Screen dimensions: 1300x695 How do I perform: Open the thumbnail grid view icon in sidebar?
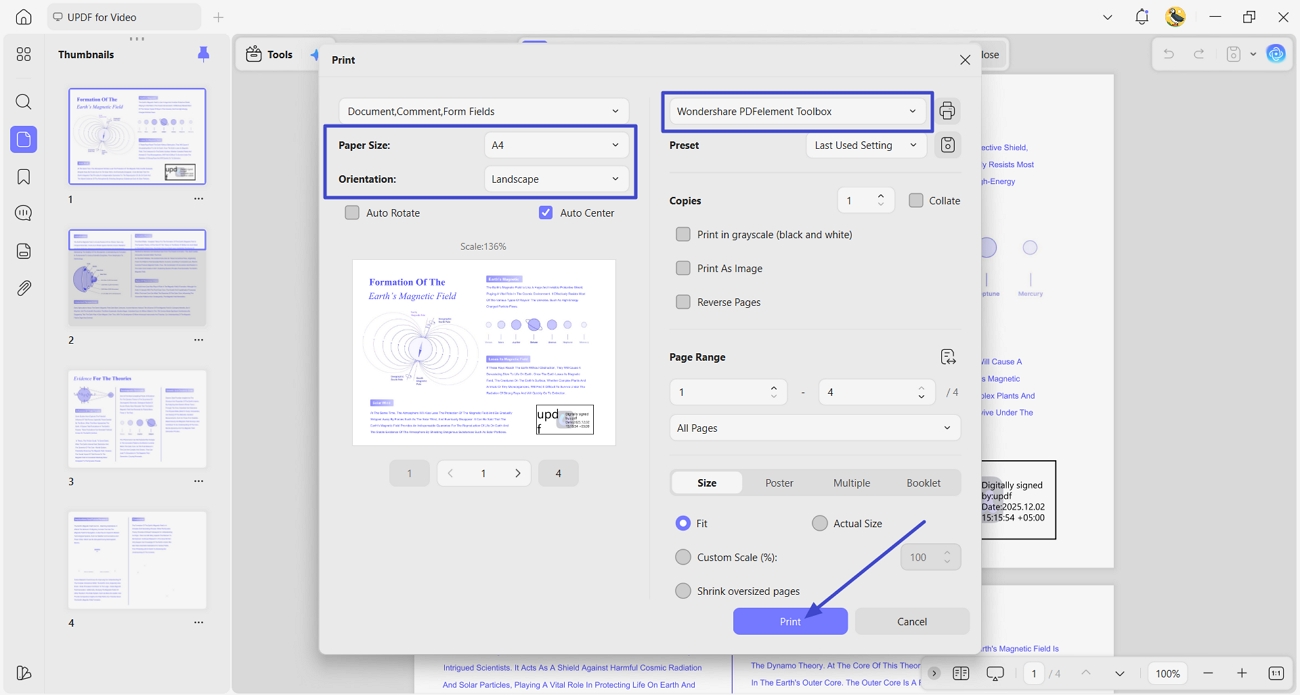pyautogui.click(x=23, y=54)
